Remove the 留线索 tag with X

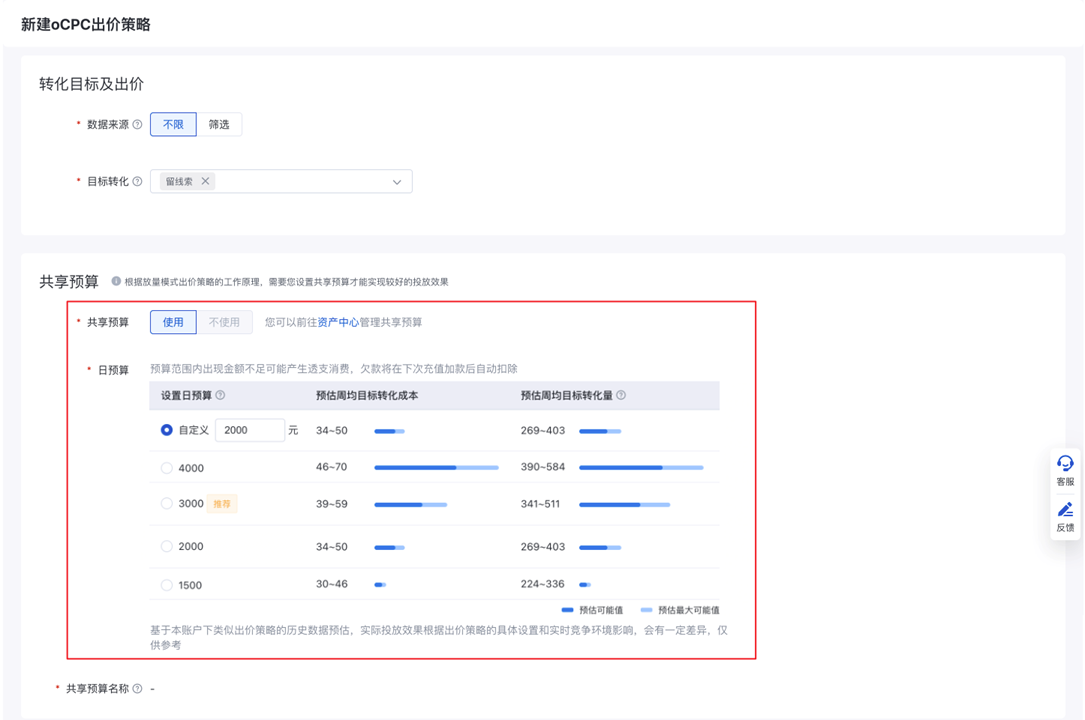[x=205, y=182]
